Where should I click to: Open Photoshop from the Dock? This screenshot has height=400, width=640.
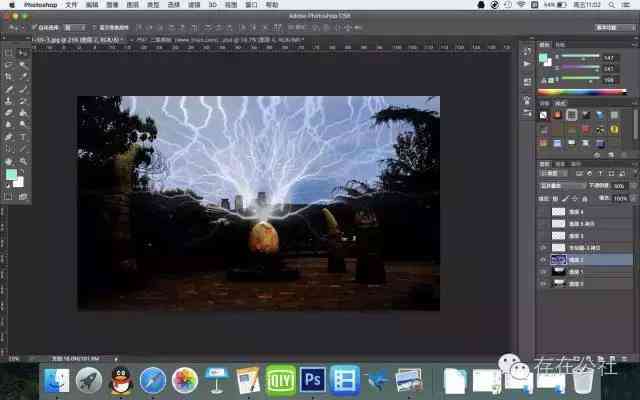point(313,380)
